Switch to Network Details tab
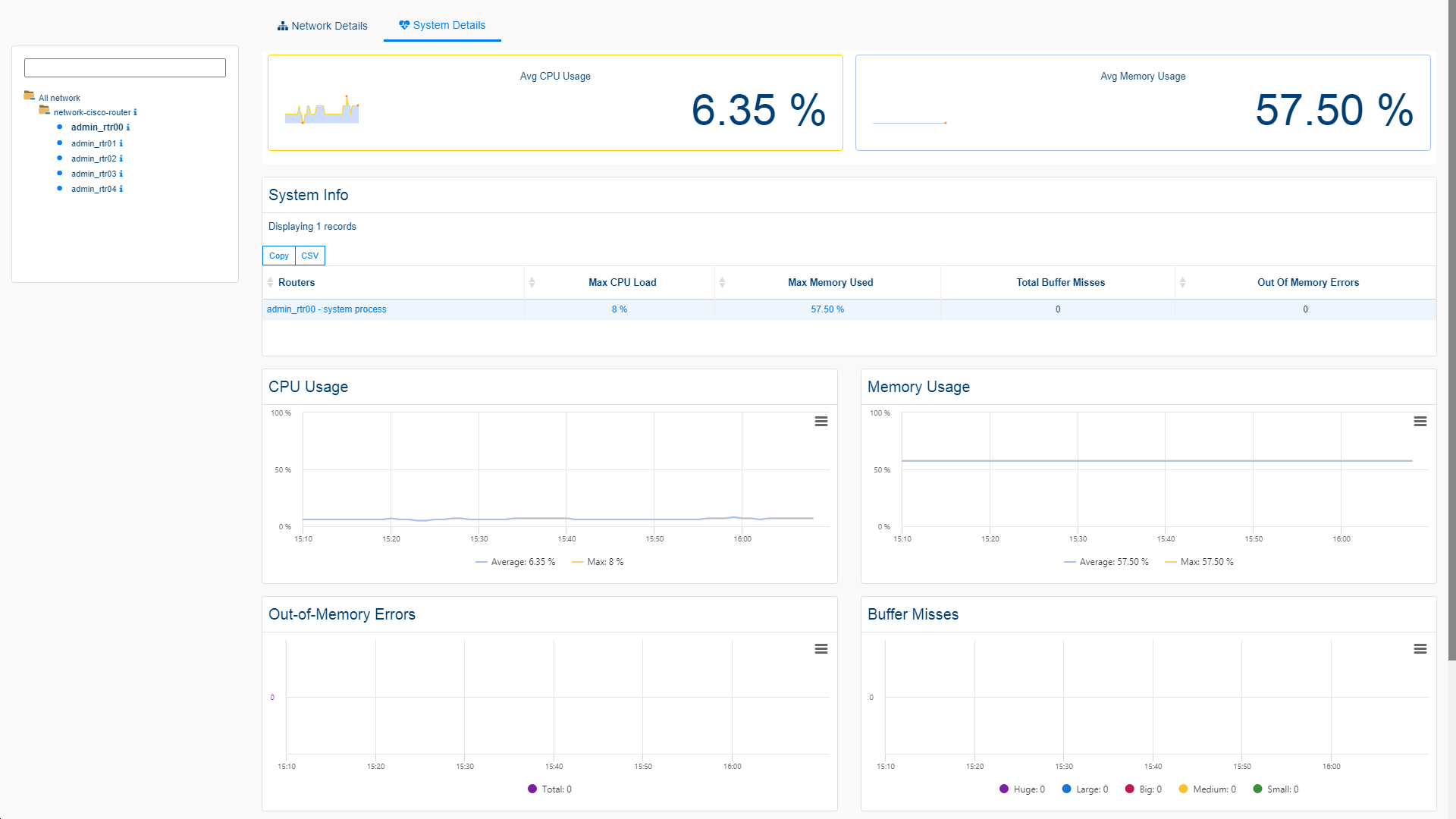Viewport: 1456px width, 819px height. (322, 26)
